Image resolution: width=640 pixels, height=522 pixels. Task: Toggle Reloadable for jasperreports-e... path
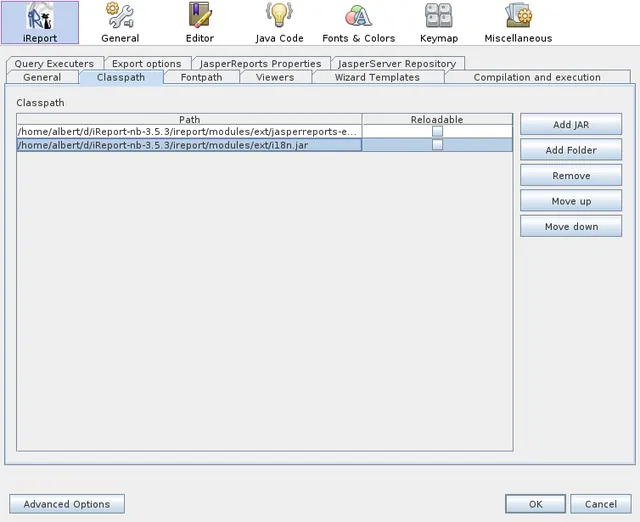[437, 131]
